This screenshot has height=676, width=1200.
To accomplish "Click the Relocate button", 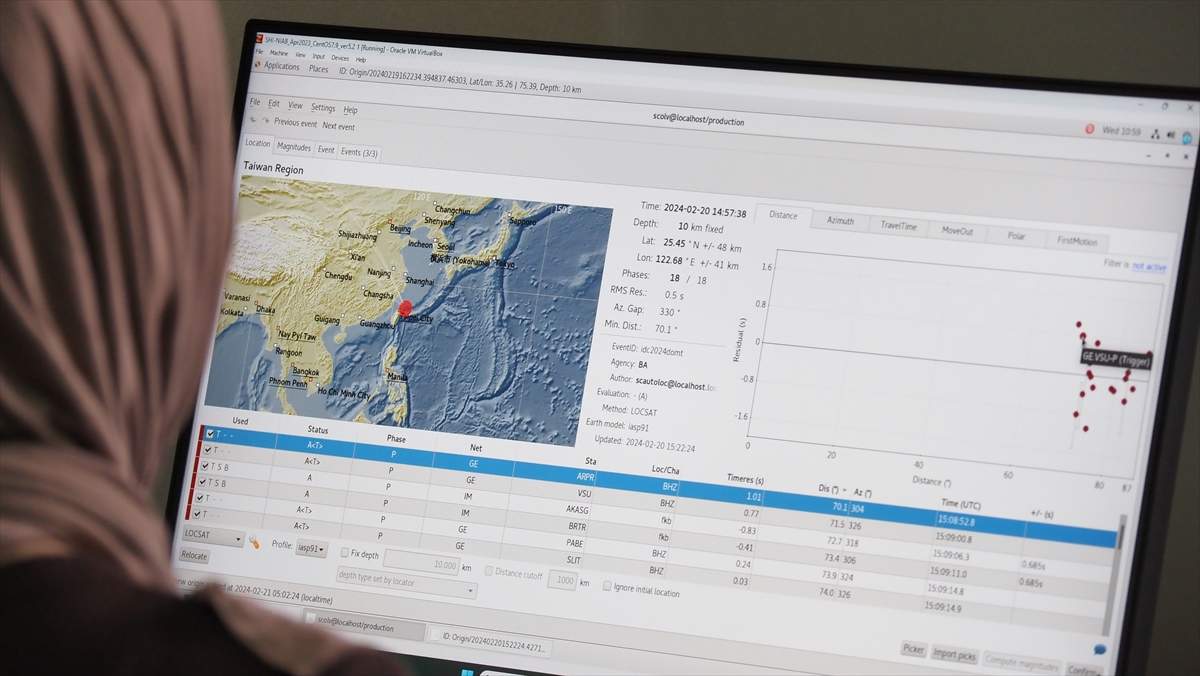I will [195, 556].
